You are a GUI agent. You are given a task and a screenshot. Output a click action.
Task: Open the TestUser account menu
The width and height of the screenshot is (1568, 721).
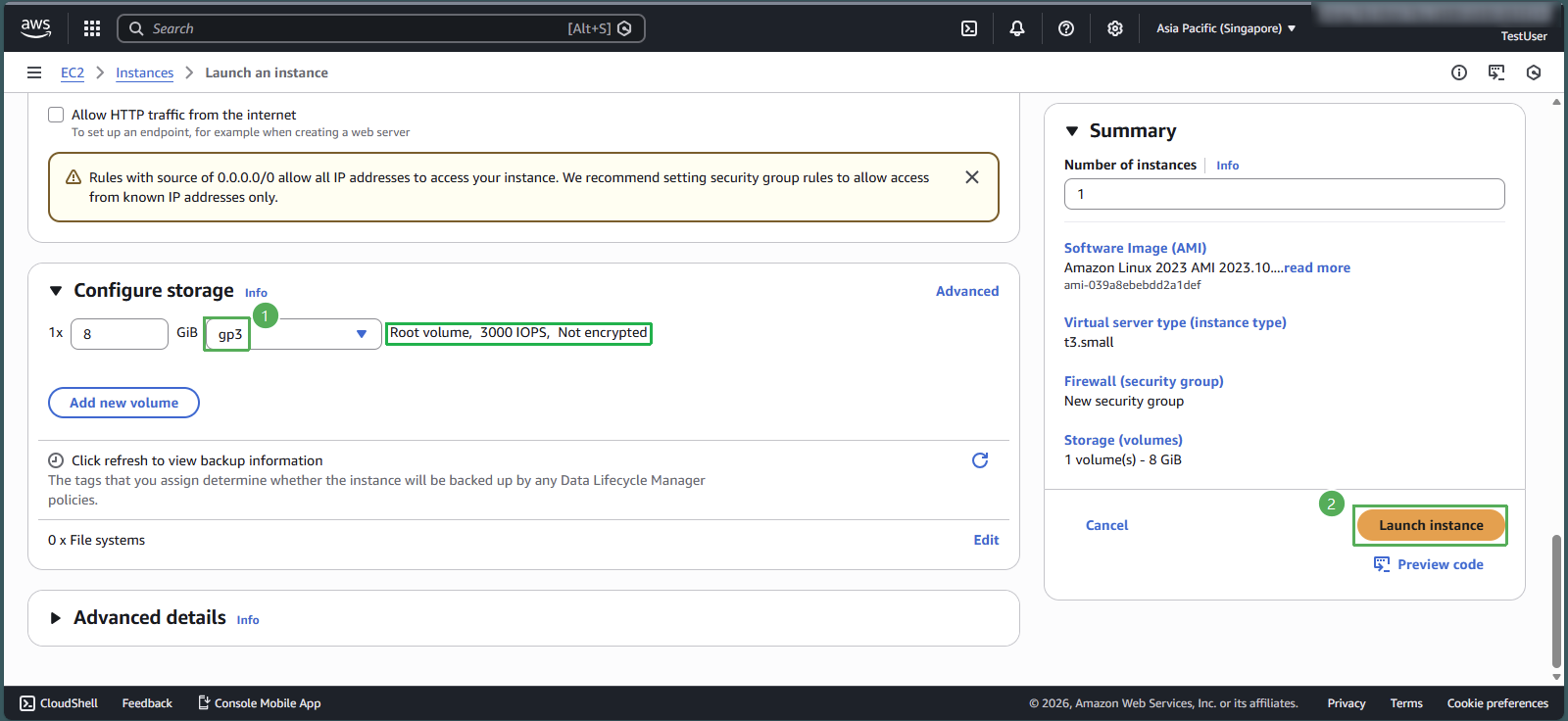(x=1524, y=36)
